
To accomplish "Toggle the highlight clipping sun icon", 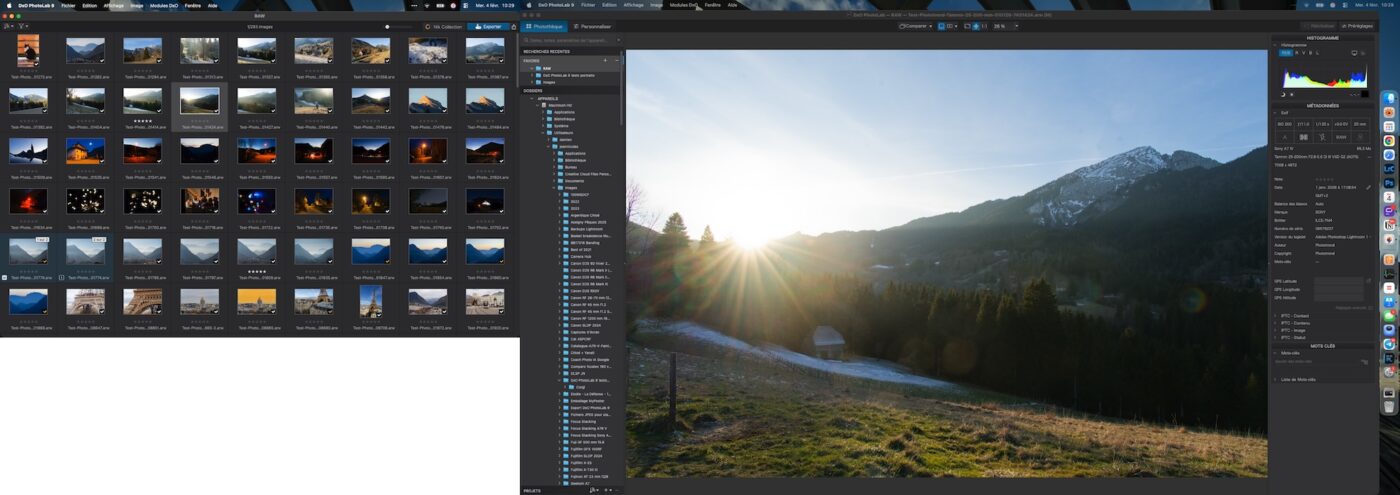I will [1291, 94].
